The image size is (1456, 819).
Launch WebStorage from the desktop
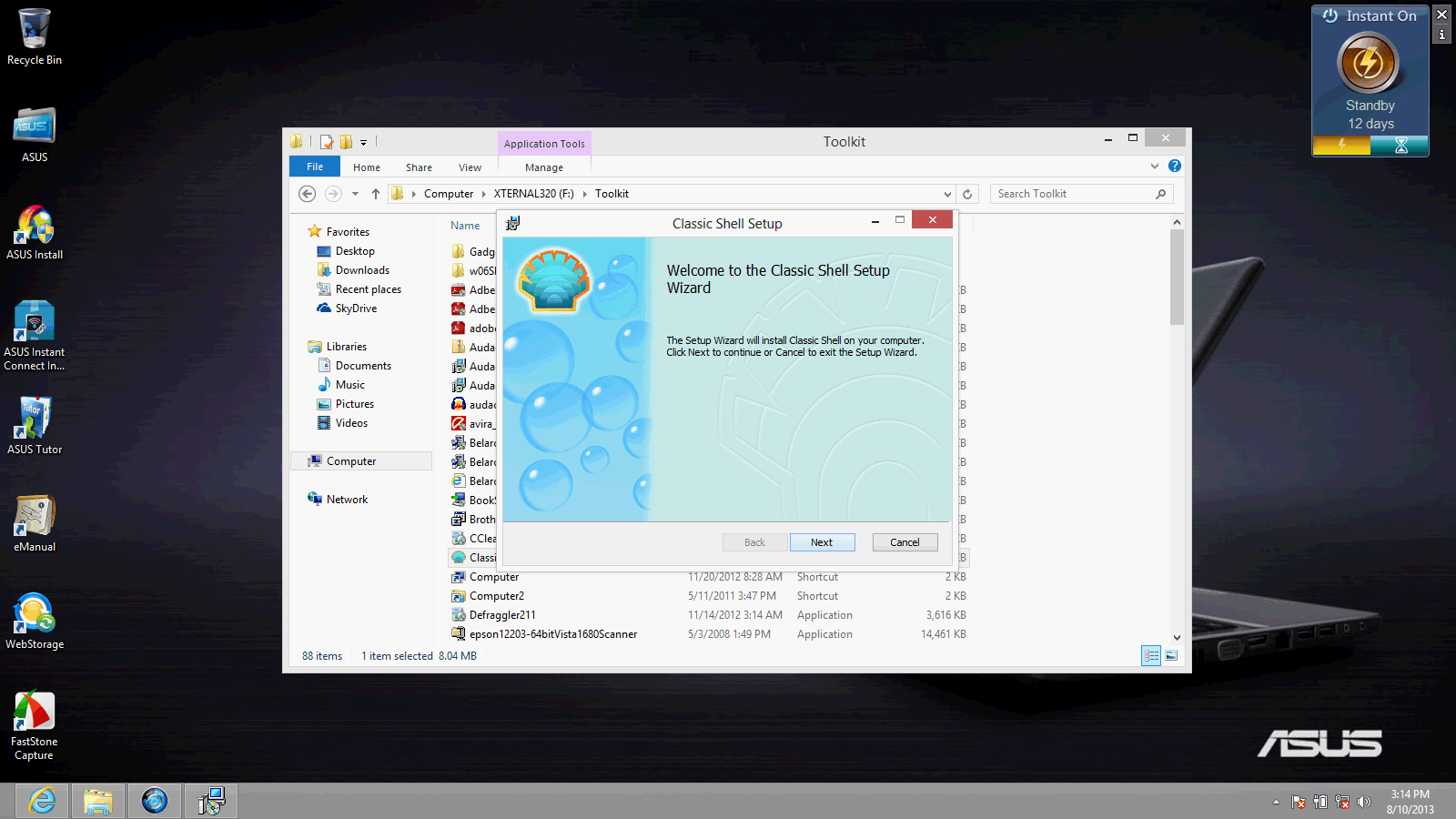click(35, 621)
